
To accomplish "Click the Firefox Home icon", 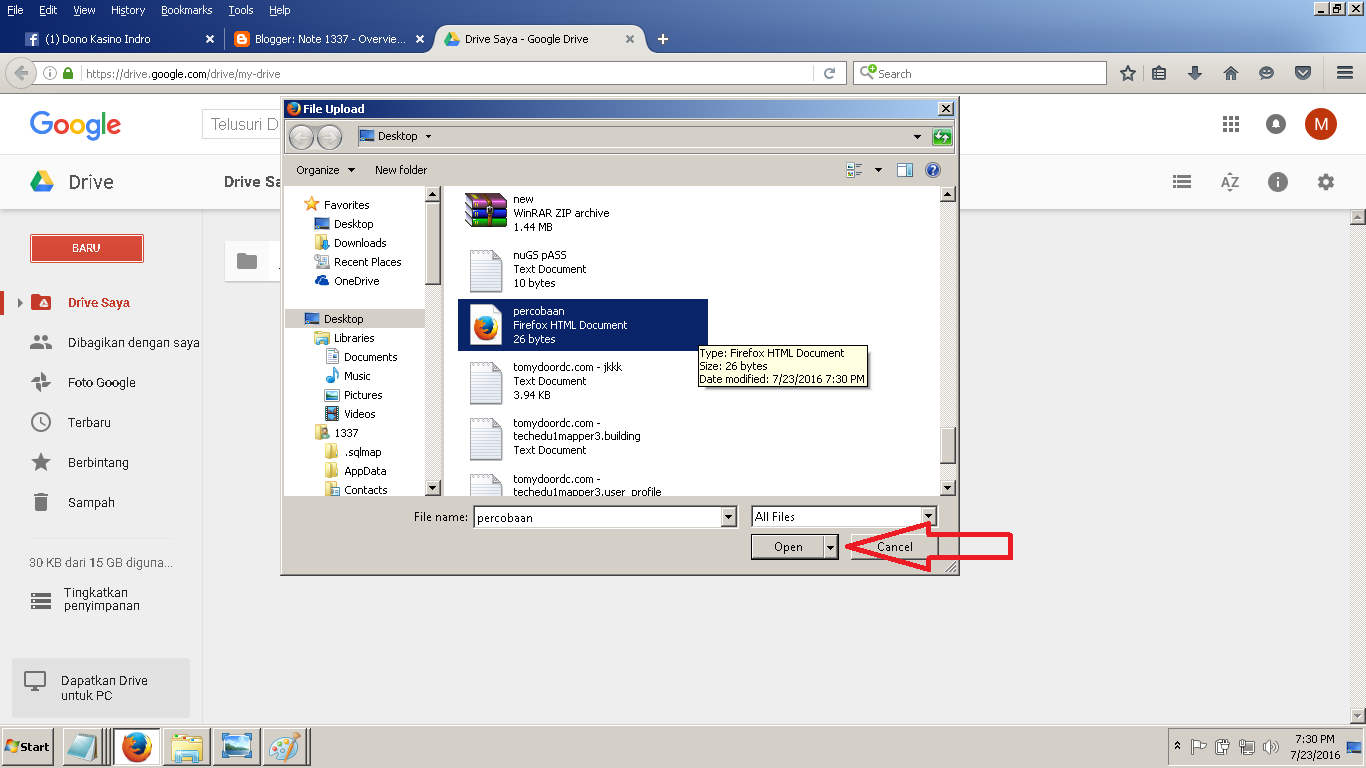I will (x=1230, y=72).
